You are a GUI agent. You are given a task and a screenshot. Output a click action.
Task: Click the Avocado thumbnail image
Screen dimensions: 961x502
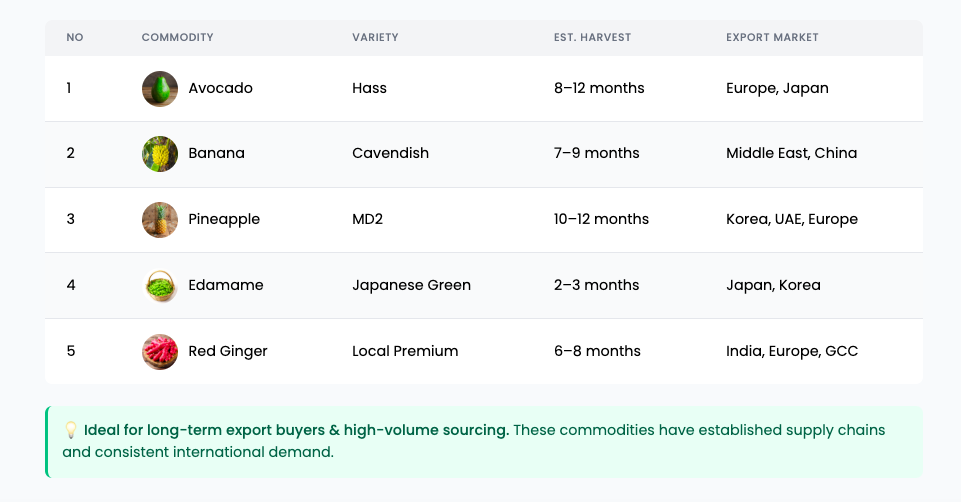pyautogui.click(x=160, y=88)
